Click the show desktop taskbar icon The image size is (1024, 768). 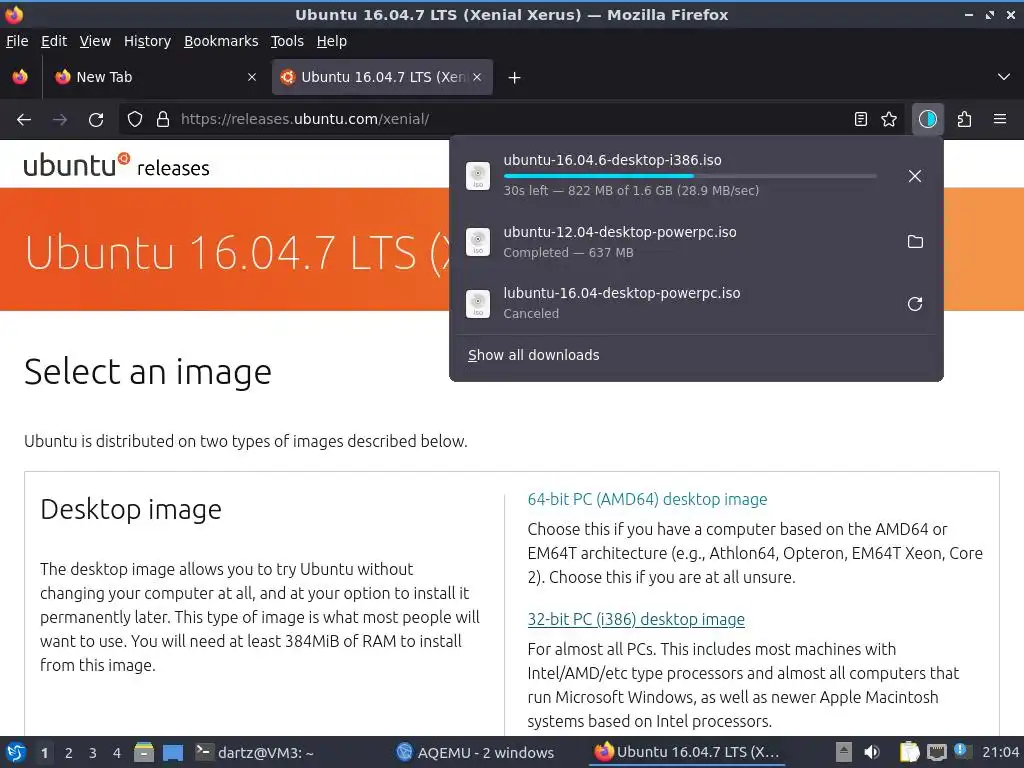click(x=173, y=753)
